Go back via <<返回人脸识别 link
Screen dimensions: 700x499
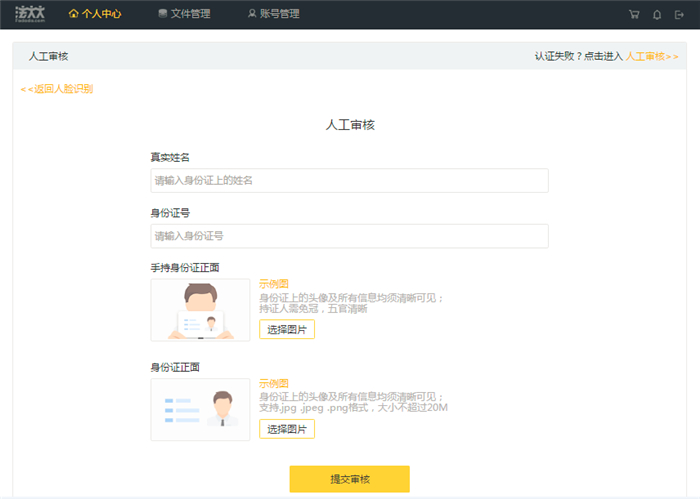pyautogui.click(x=56, y=89)
